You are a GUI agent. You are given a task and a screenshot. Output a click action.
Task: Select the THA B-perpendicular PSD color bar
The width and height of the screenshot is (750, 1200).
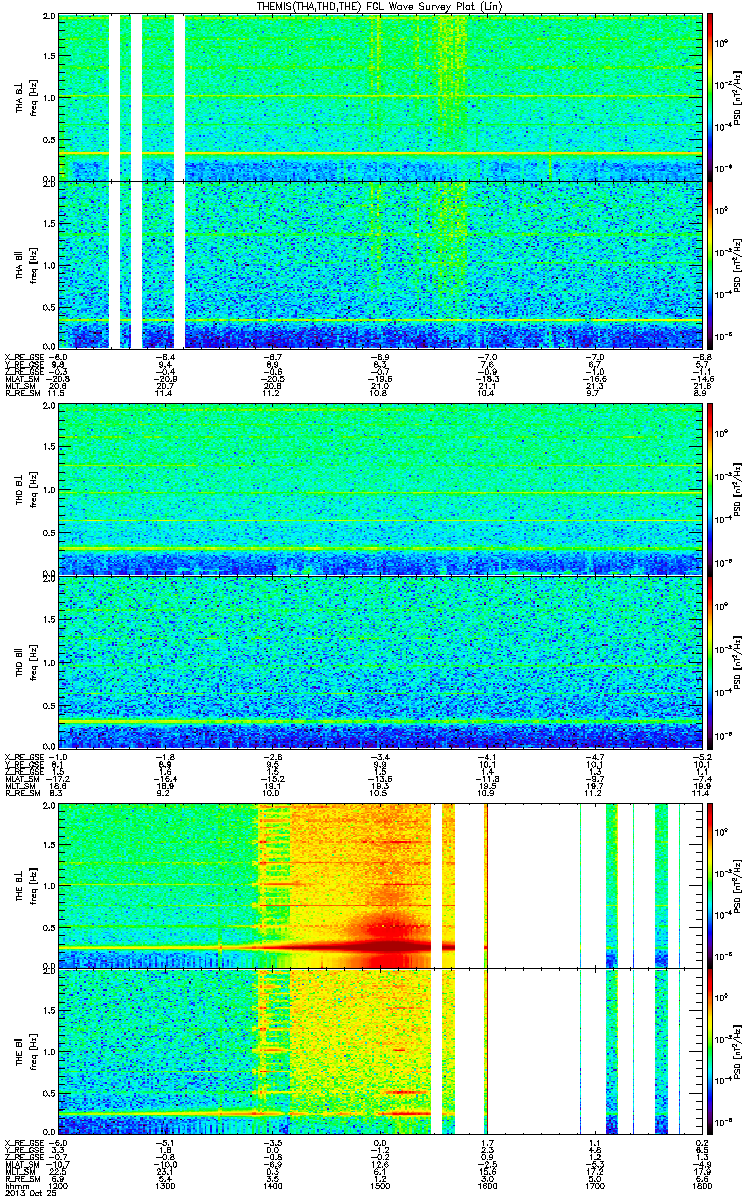coord(710,96)
